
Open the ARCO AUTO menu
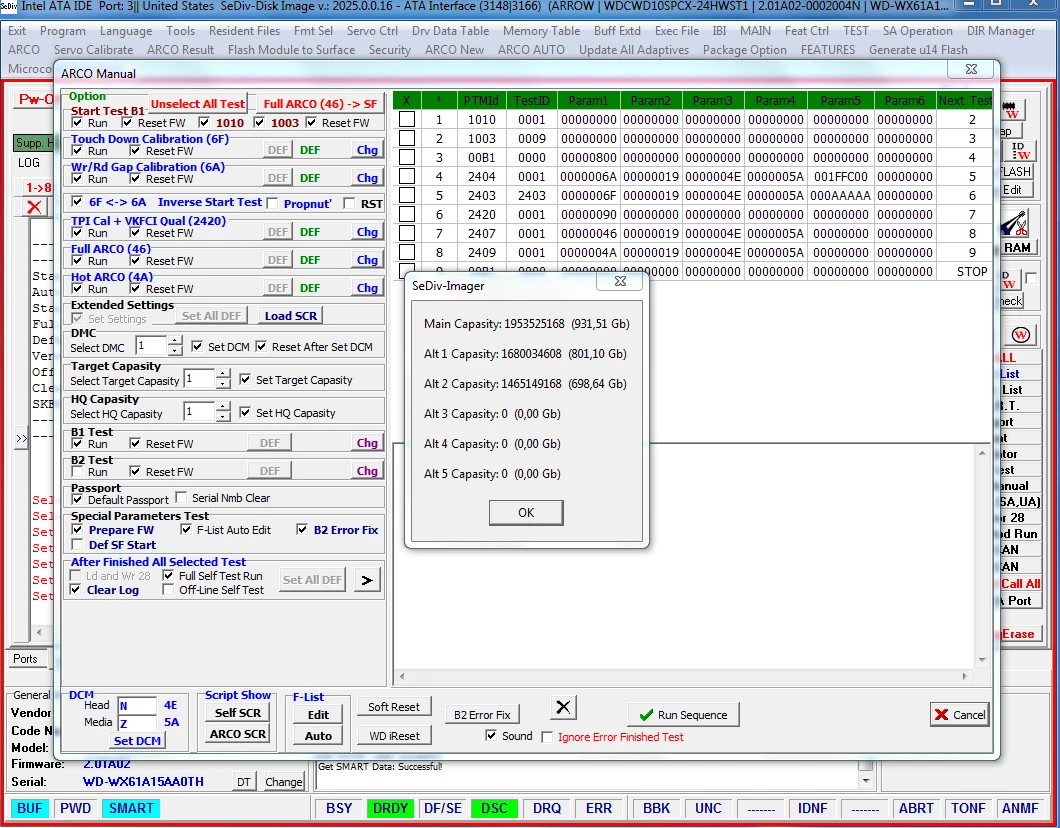pyautogui.click(x=531, y=49)
